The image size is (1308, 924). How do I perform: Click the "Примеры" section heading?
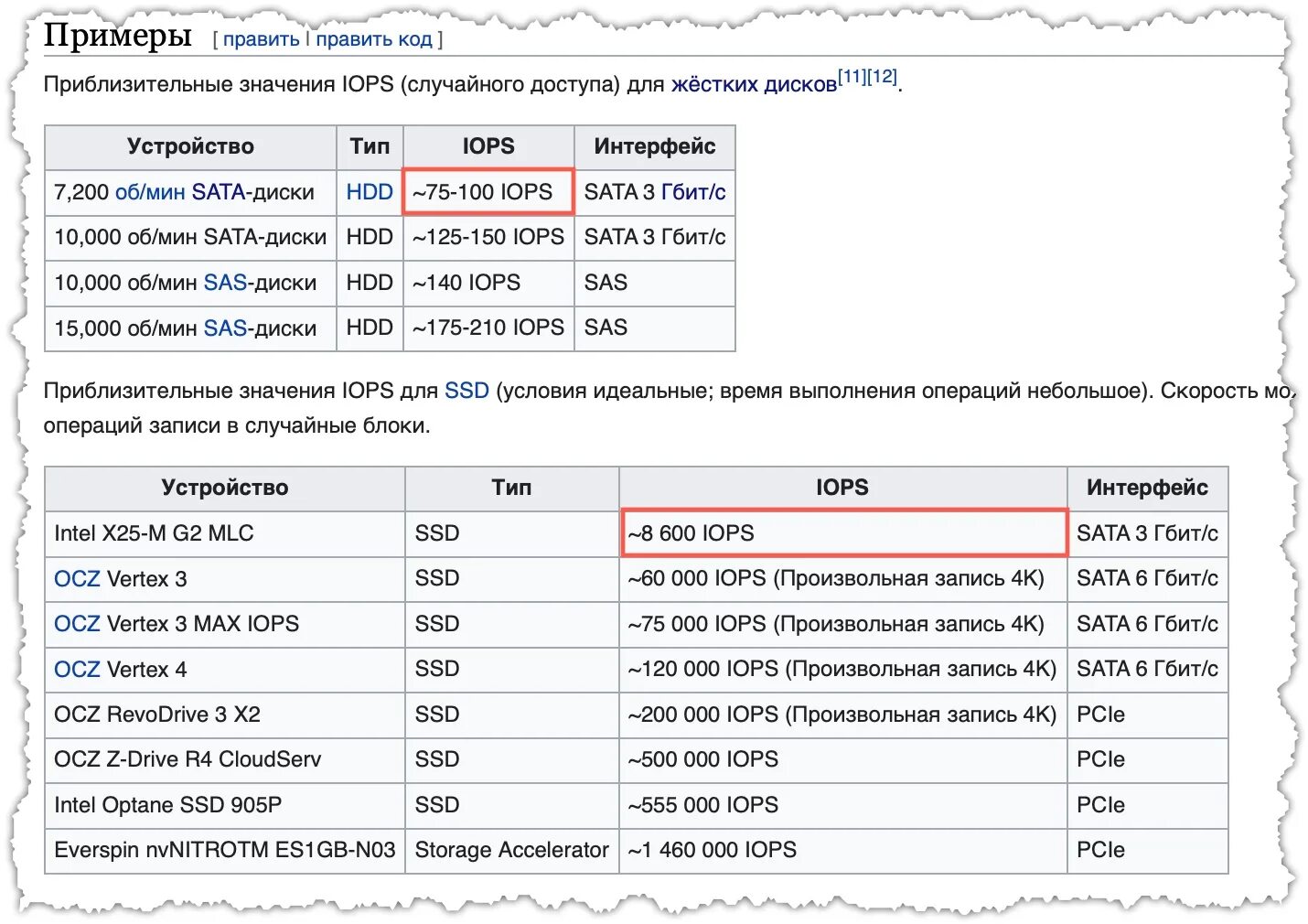click(x=117, y=35)
